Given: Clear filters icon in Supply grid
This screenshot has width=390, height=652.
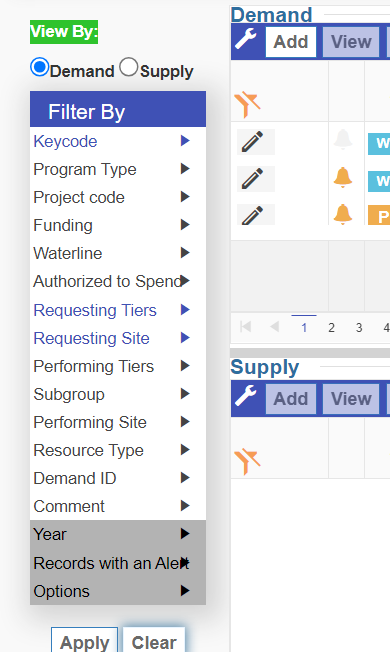Looking at the screenshot, I should tap(247, 461).
